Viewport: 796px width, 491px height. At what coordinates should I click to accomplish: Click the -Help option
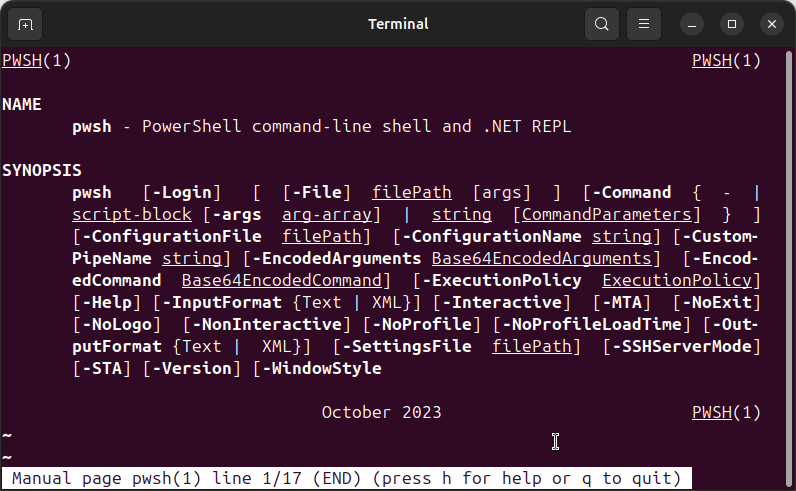click(107, 303)
